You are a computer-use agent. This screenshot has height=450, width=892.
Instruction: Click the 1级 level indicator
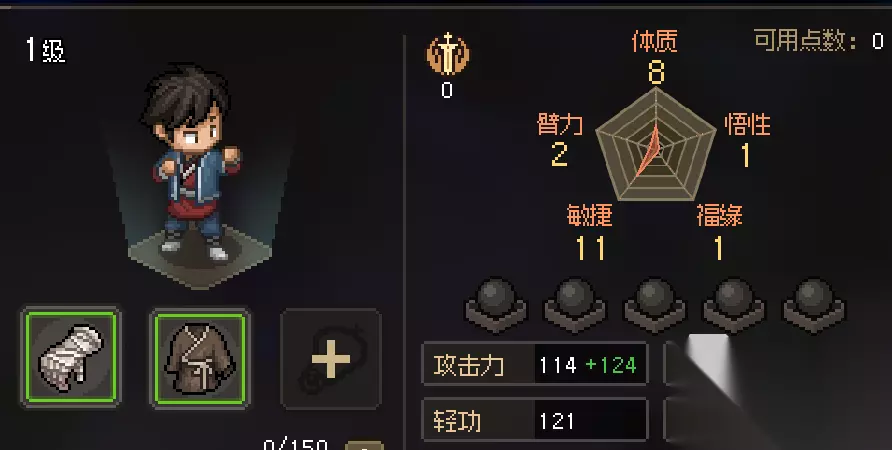(x=45, y=50)
